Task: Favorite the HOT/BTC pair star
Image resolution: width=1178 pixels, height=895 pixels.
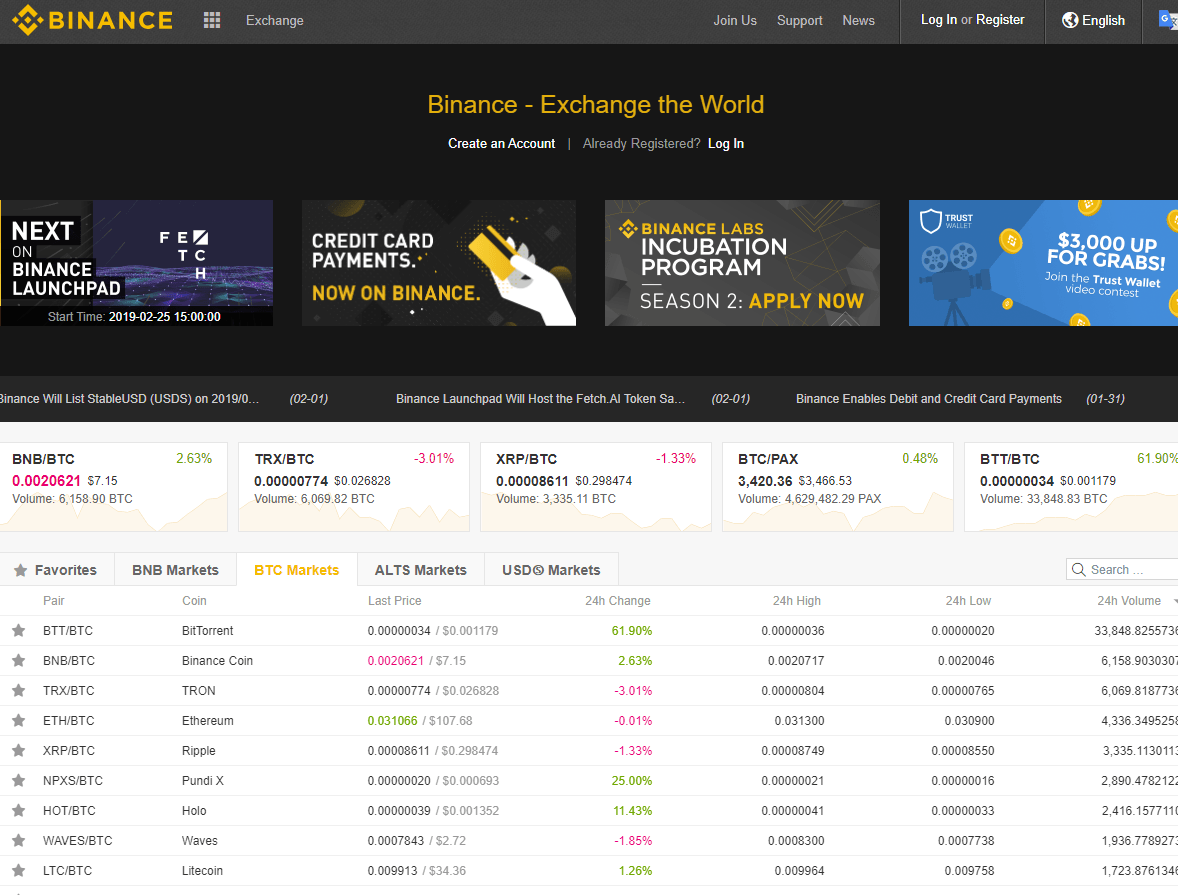Action: point(19,811)
